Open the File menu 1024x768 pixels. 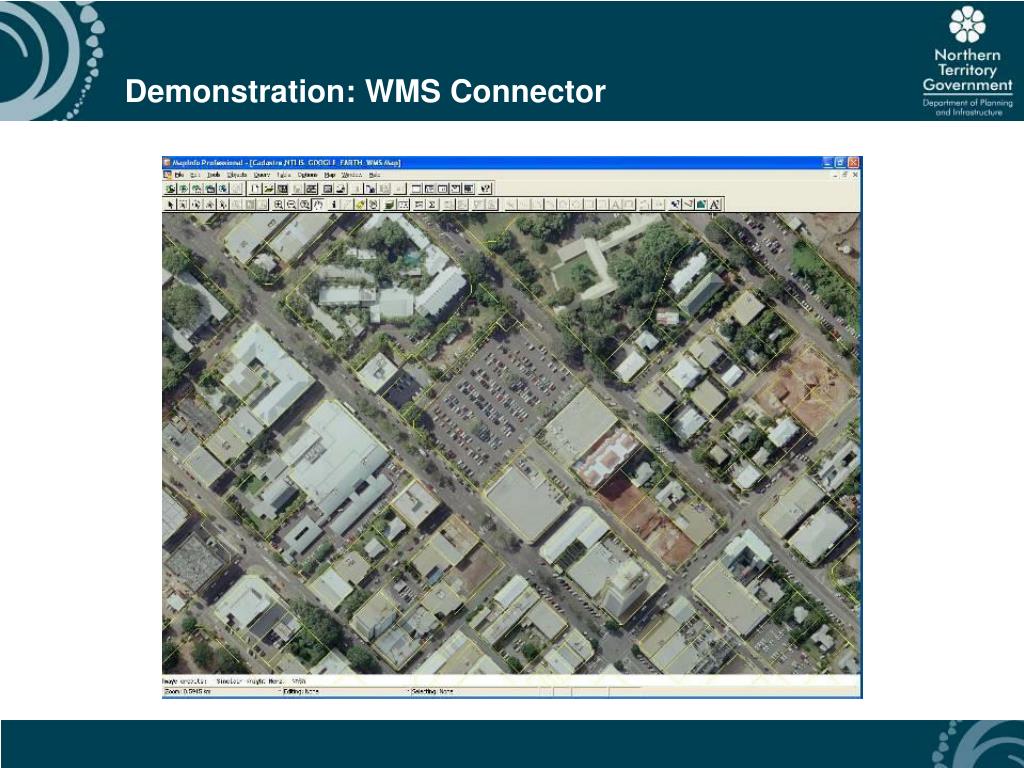(180, 175)
